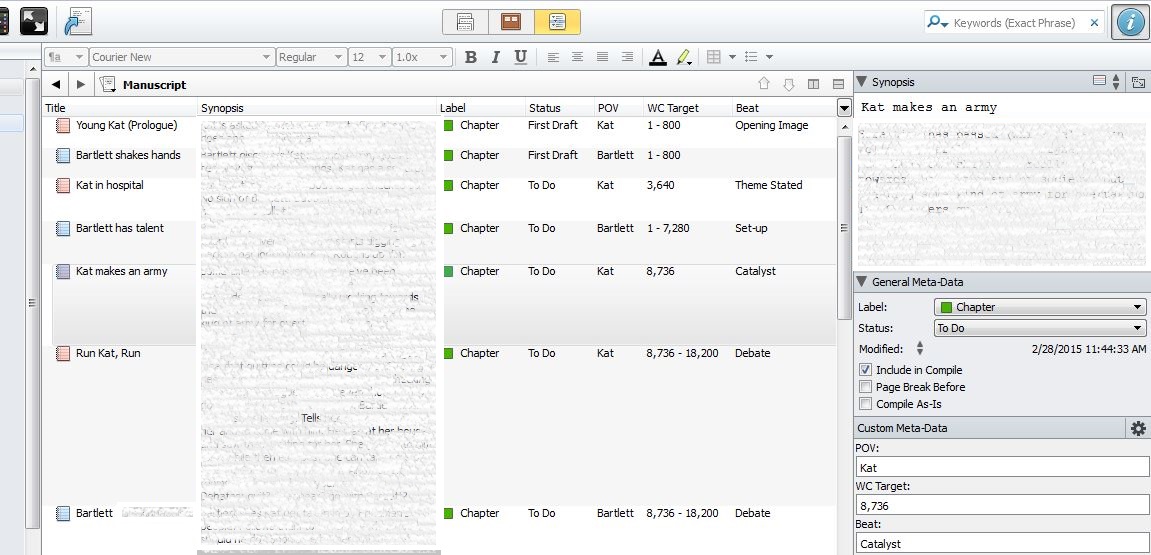Enable Compile As-Is checkbox
This screenshot has width=1151, height=555.
pos(865,404)
